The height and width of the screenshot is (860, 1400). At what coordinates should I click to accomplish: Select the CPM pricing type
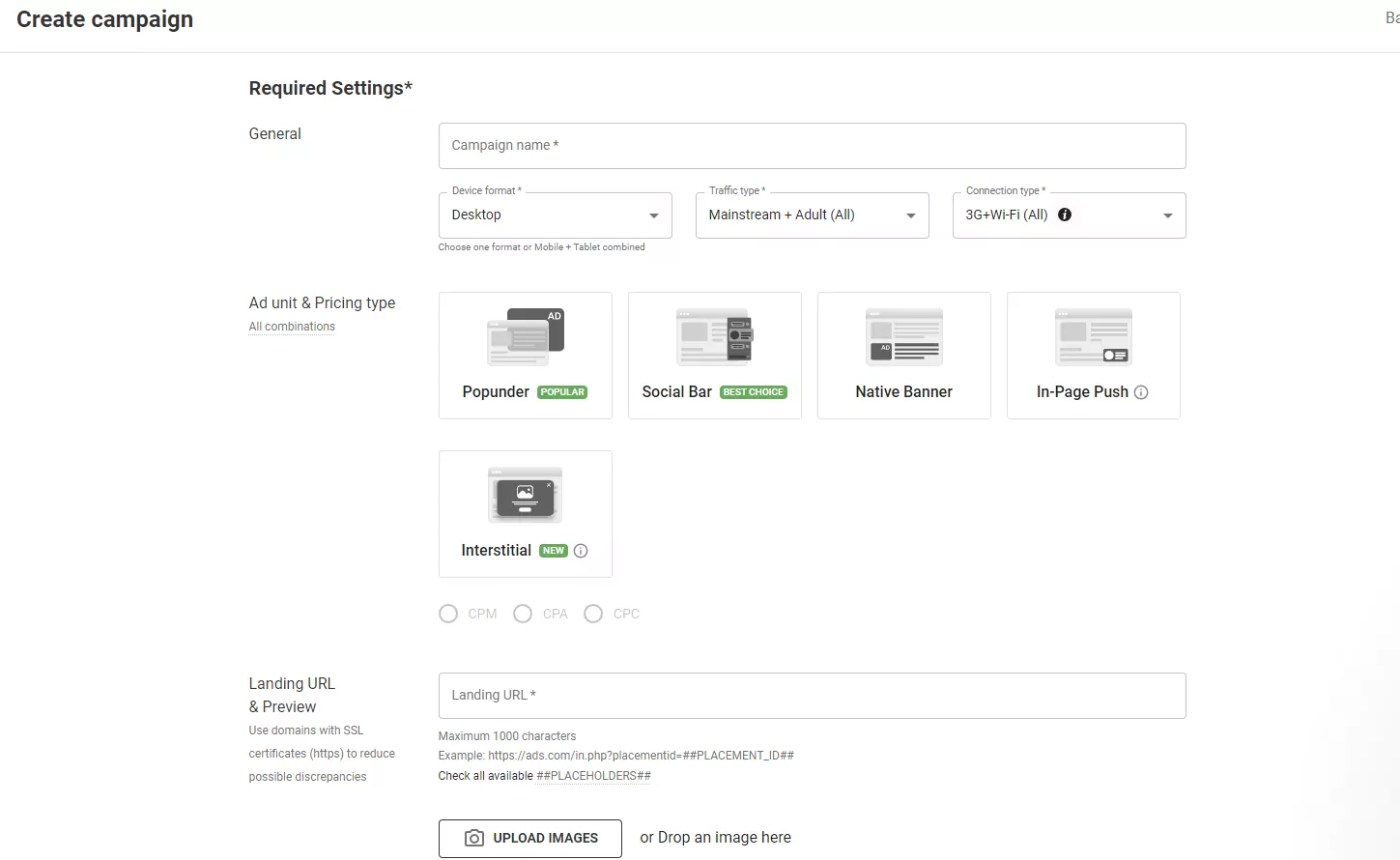click(448, 614)
